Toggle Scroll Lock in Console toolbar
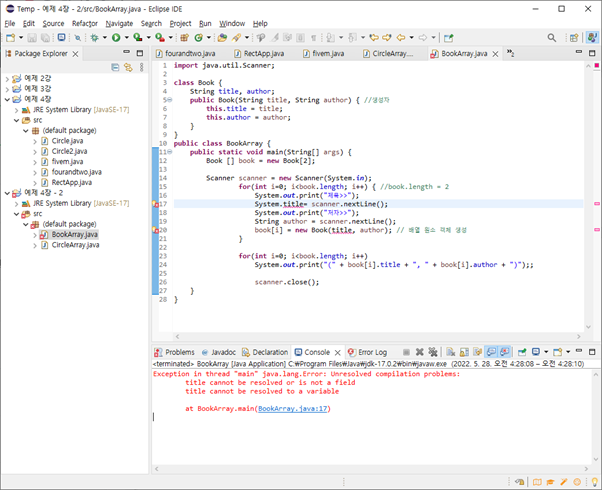 pos(464,352)
